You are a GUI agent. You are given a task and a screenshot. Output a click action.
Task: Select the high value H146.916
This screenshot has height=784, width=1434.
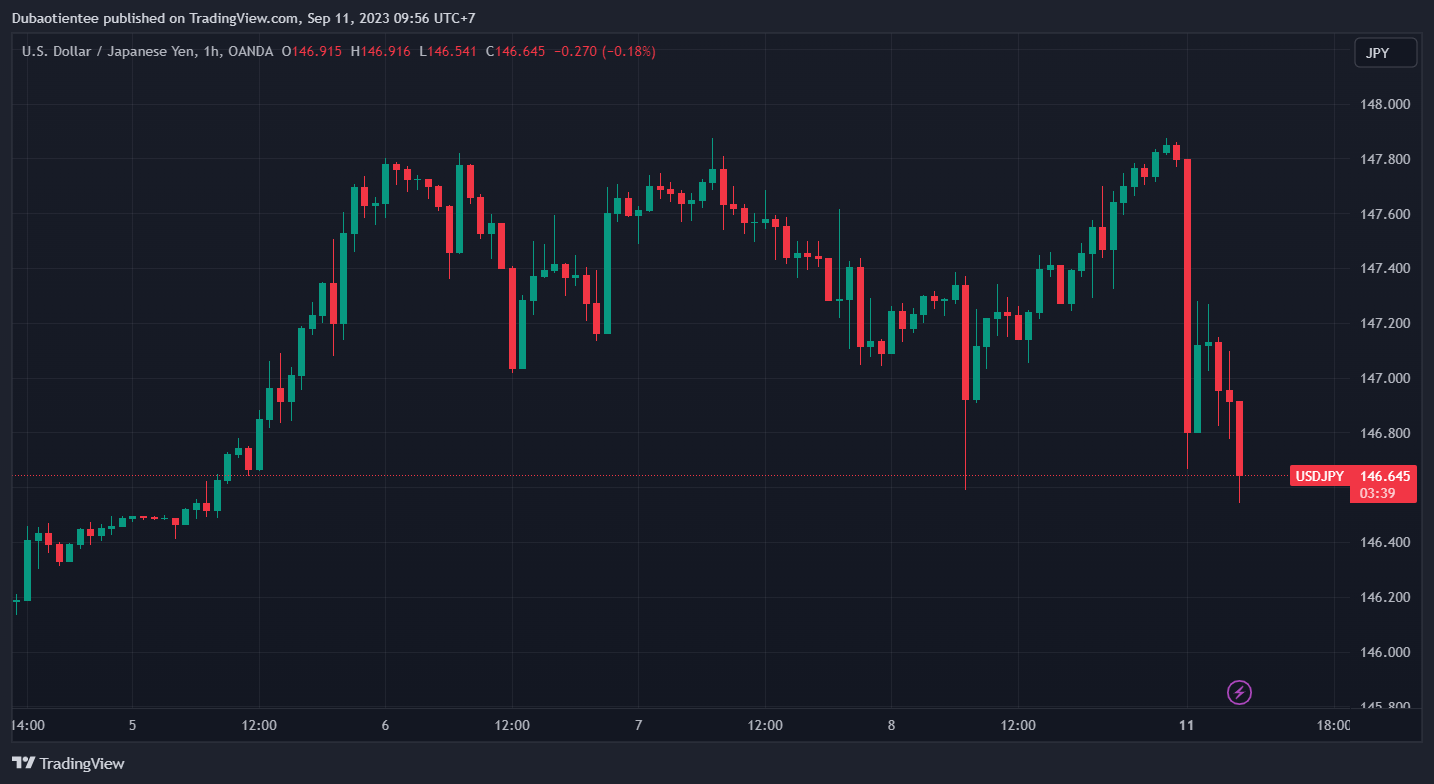point(380,51)
